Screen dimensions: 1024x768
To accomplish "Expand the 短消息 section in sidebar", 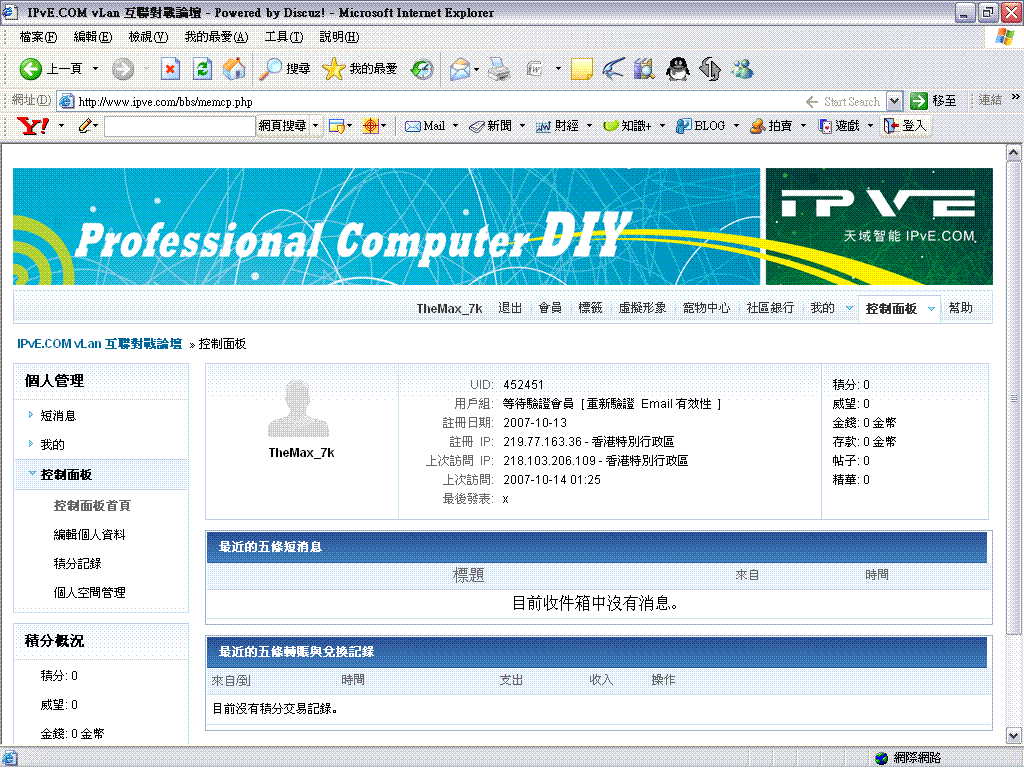I will click(x=58, y=416).
